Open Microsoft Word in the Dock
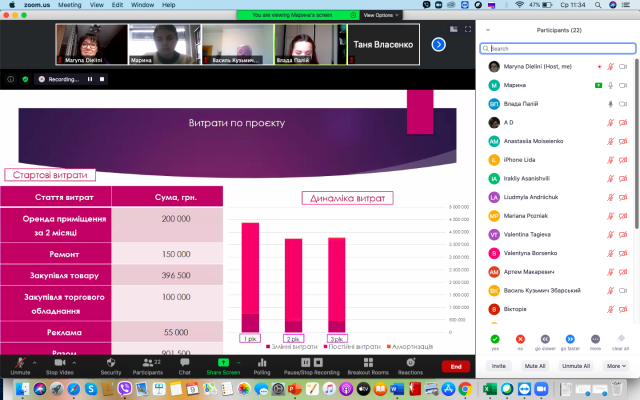The height and width of the screenshot is (400, 640). pyautogui.click(x=397, y=389)
